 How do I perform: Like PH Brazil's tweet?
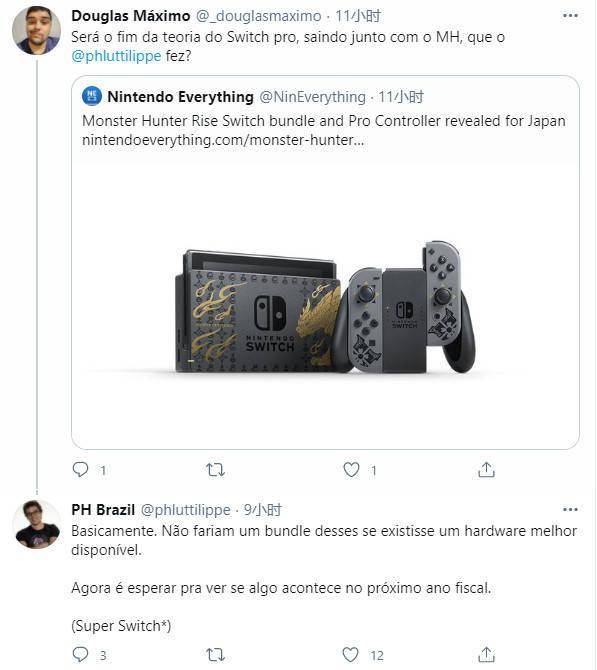pos(350,655)
